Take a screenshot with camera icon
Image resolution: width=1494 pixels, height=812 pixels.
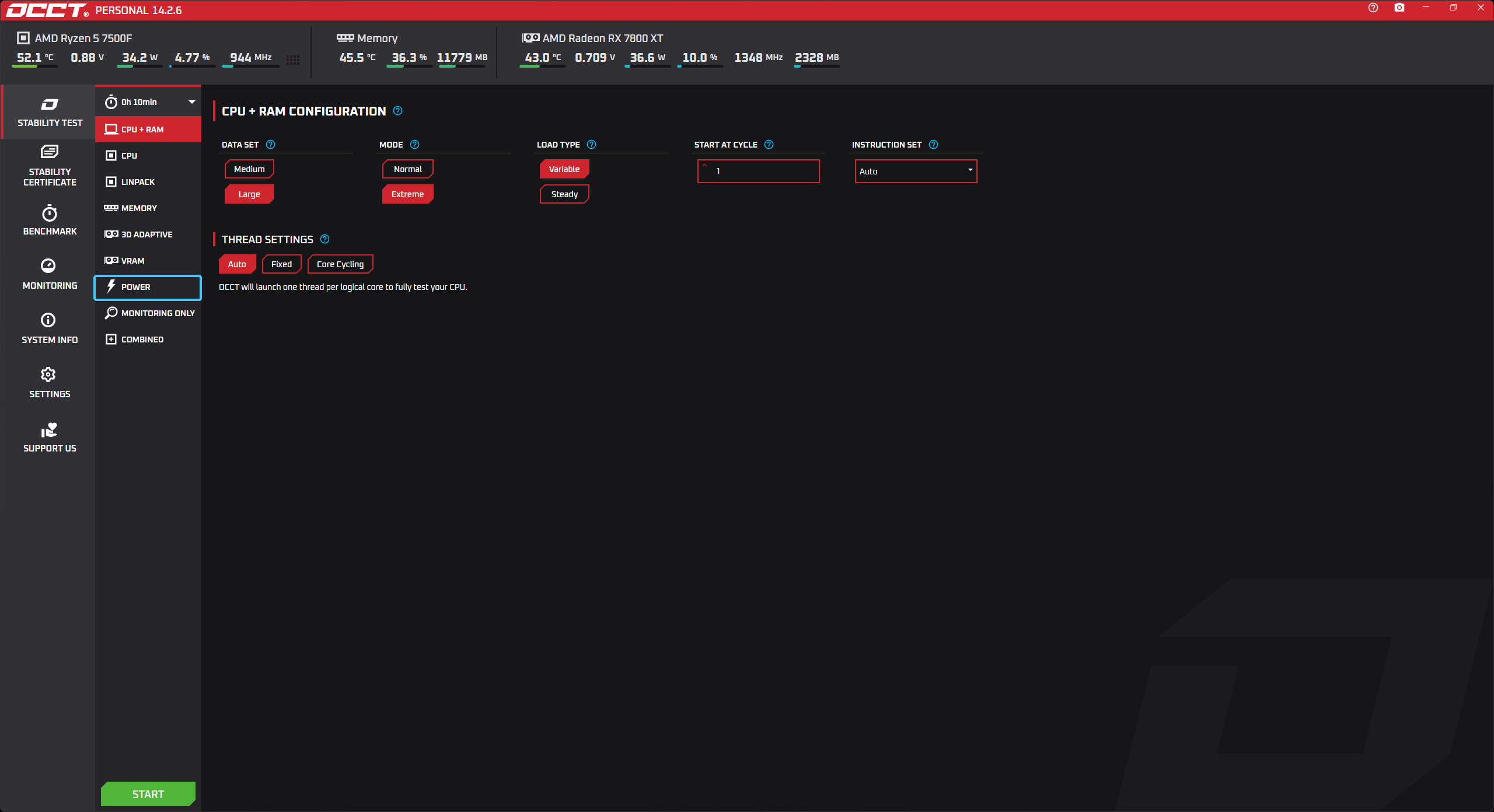[x=1399, y=8]
